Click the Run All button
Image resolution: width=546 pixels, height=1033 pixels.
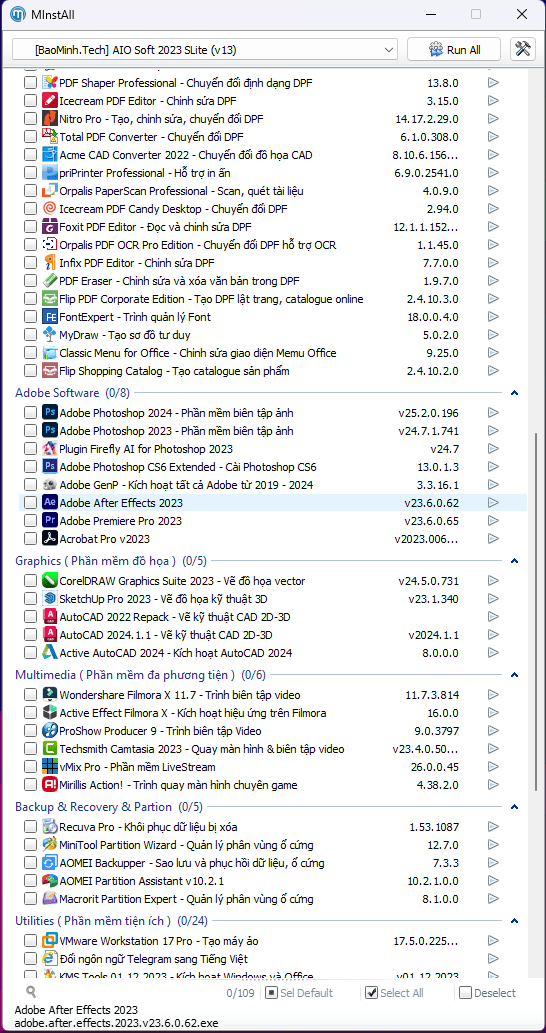click(454, 49)
